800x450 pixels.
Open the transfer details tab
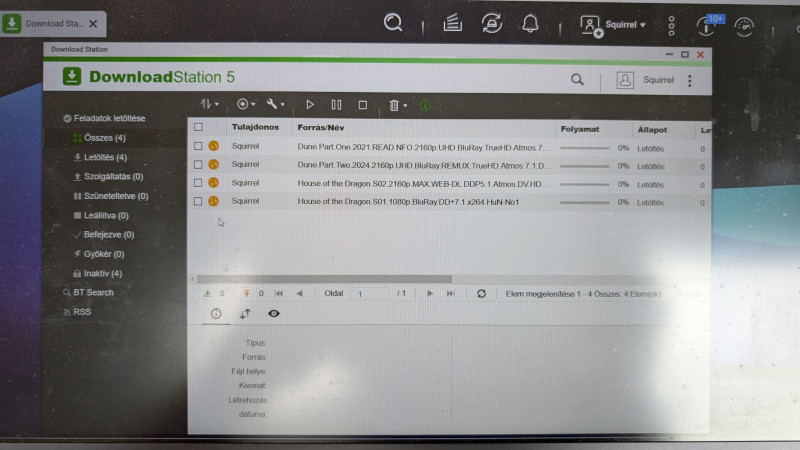click(x=245, y=313)
